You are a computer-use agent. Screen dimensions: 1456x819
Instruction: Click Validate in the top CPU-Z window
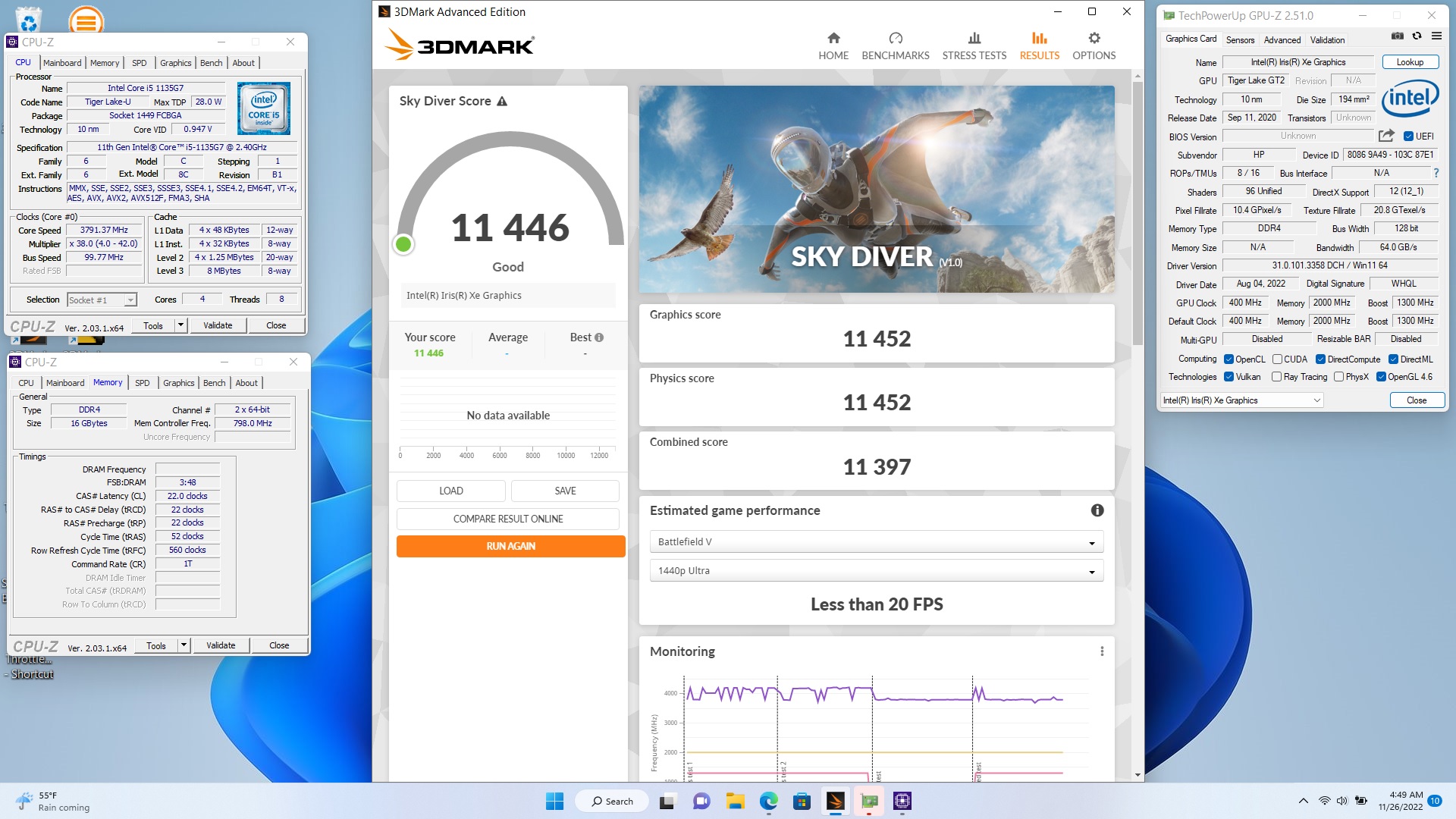[x=218, y=325]
